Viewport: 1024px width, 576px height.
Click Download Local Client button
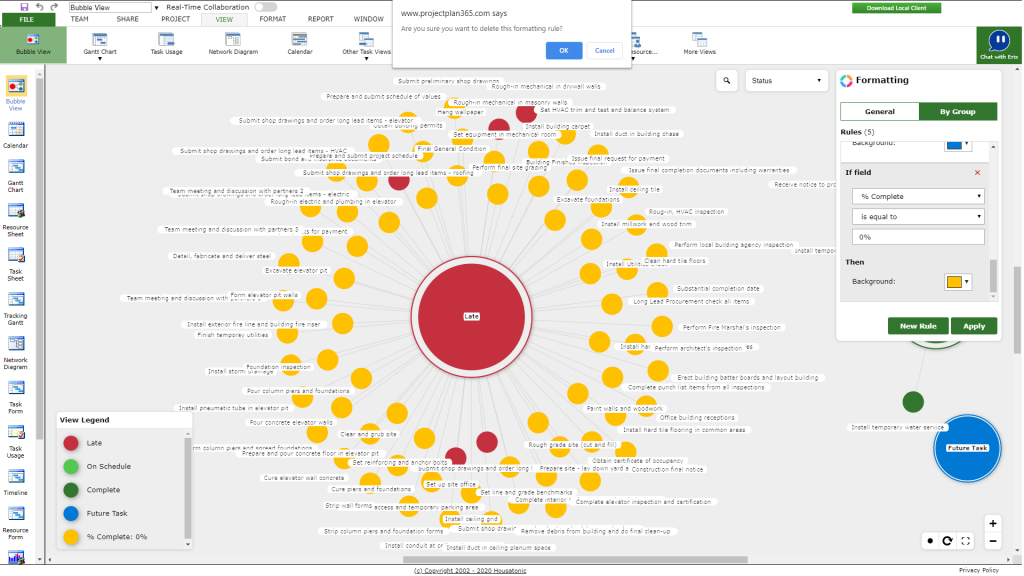pyautogui.click(x=897, y=8)
